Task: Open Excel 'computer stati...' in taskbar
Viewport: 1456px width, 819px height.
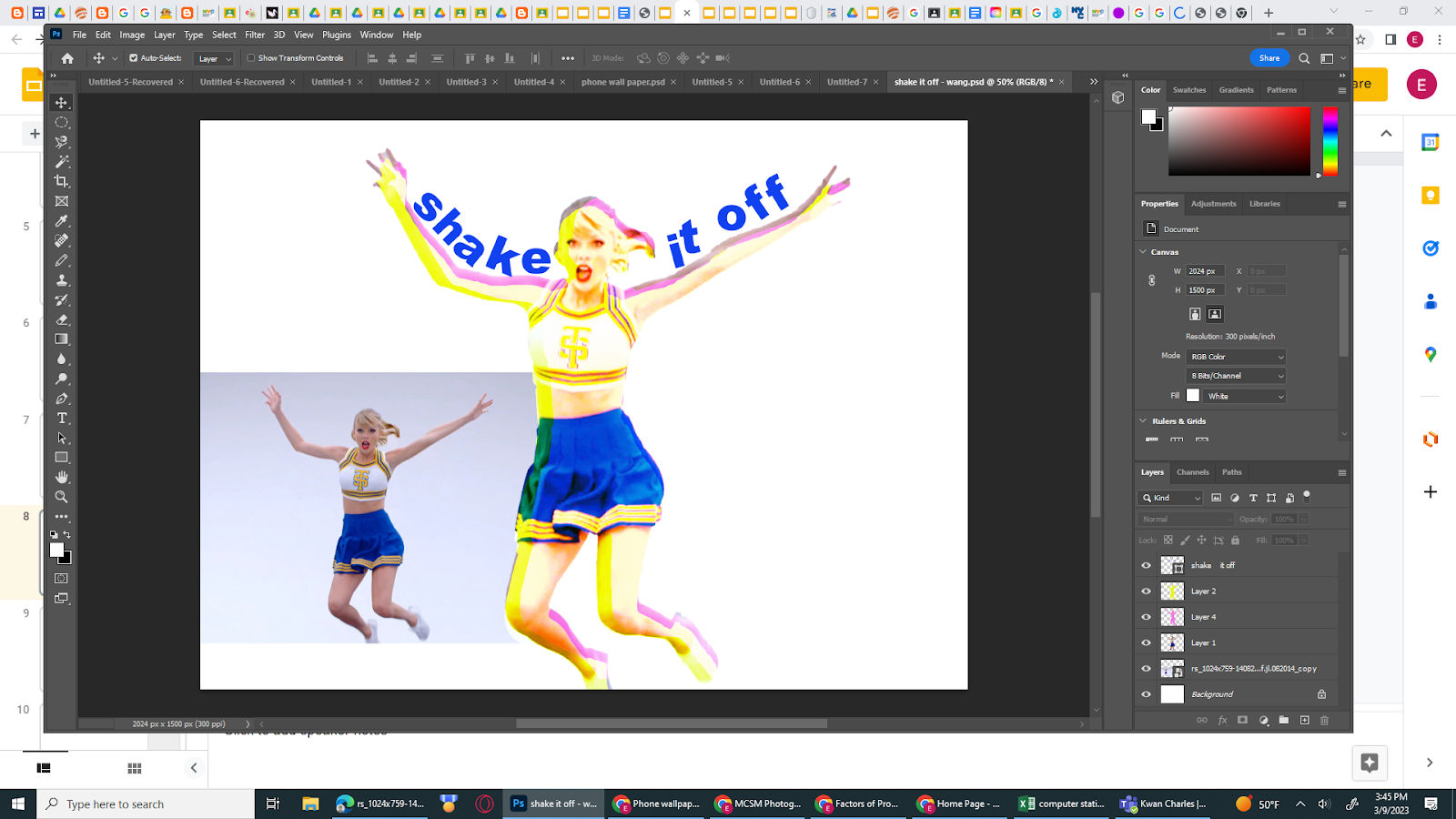Action: (1062, 804)
